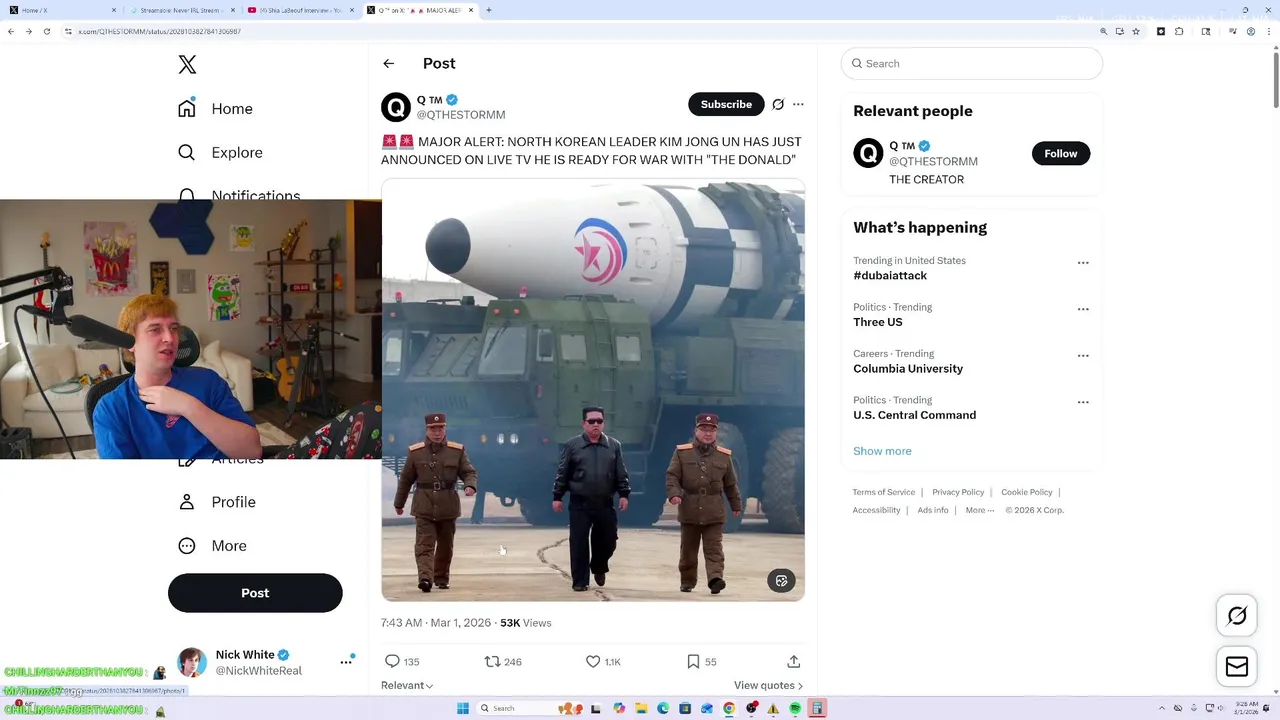Open the floating Messages button

[x=1237, y=667]
